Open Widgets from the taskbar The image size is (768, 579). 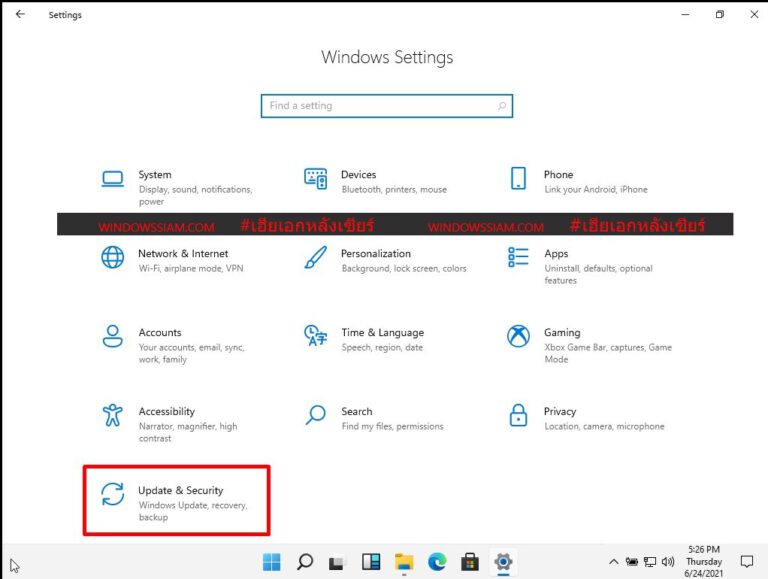tap(371, 562)
